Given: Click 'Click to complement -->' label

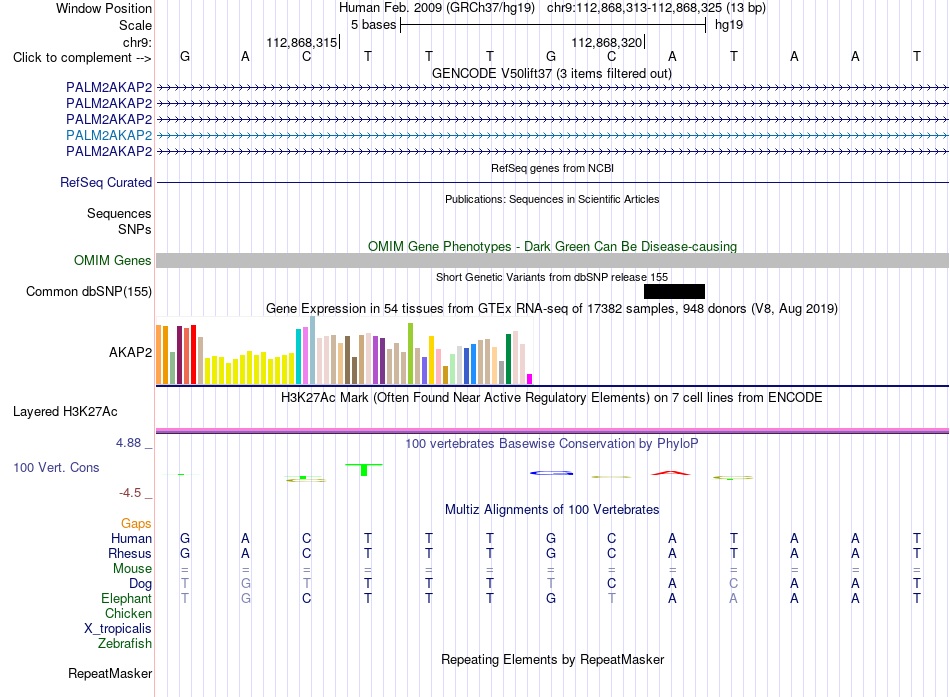Looking at the screenshot, I should pyautogui.click(x=82, y=58).
